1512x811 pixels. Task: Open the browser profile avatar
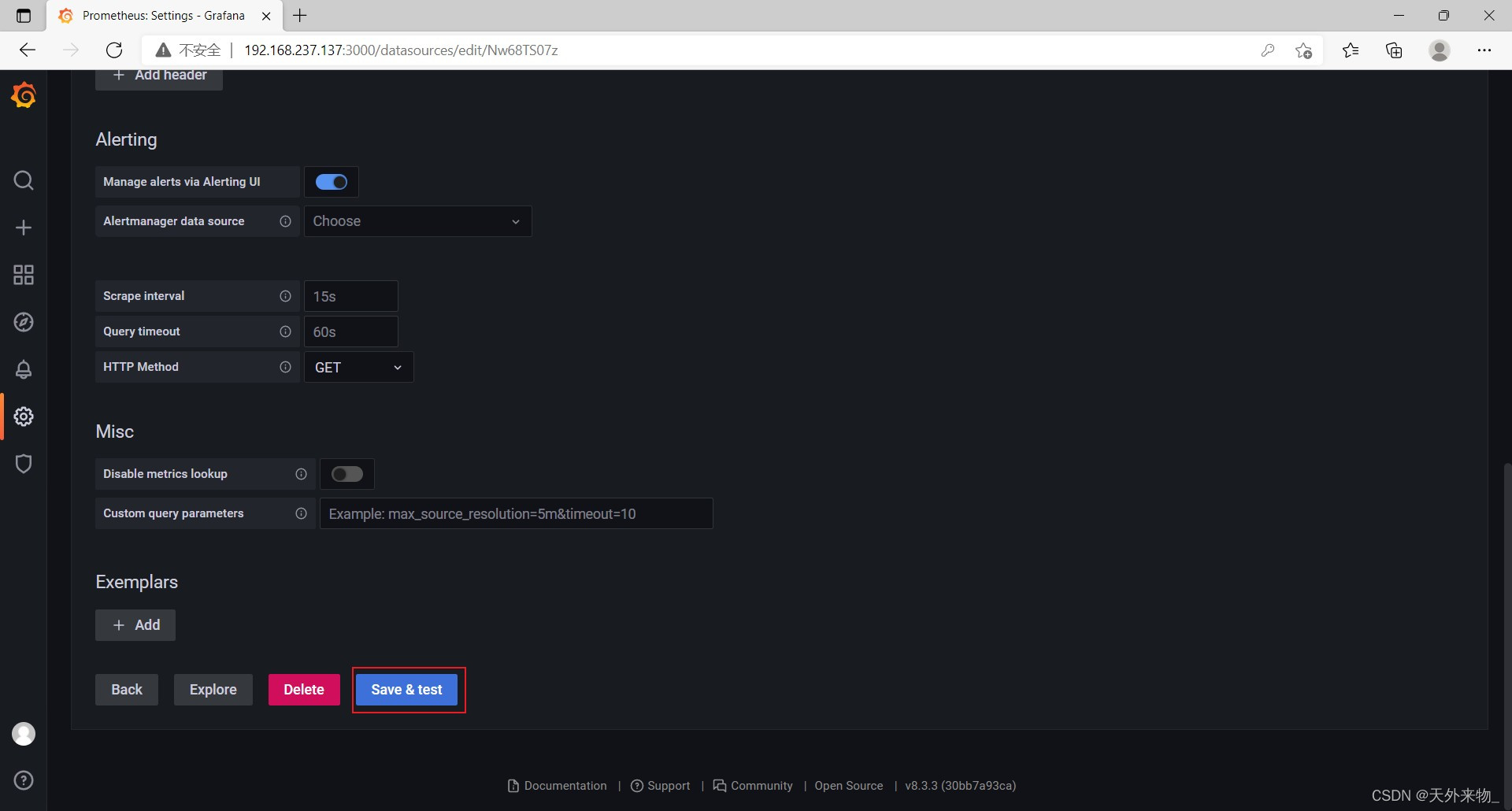tap(1440, 50)
